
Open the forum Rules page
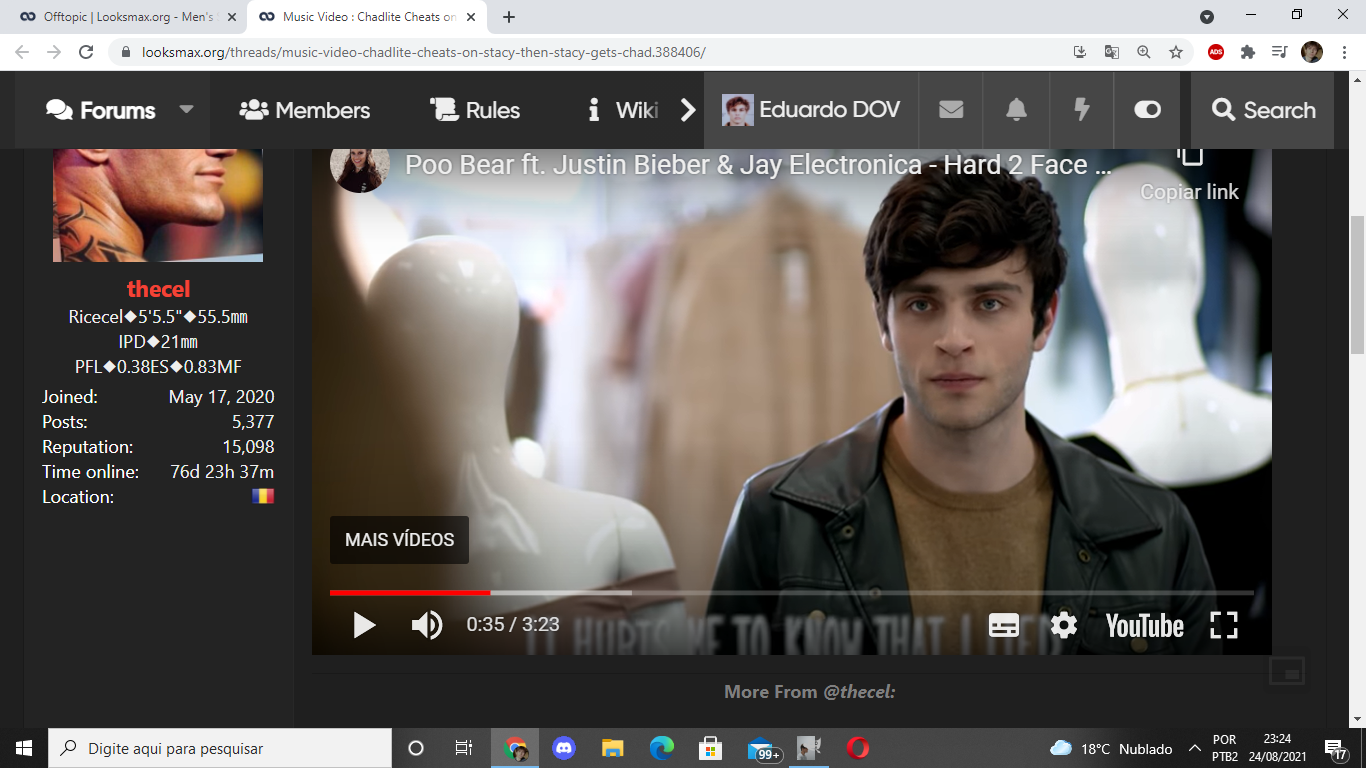(475, 110)
